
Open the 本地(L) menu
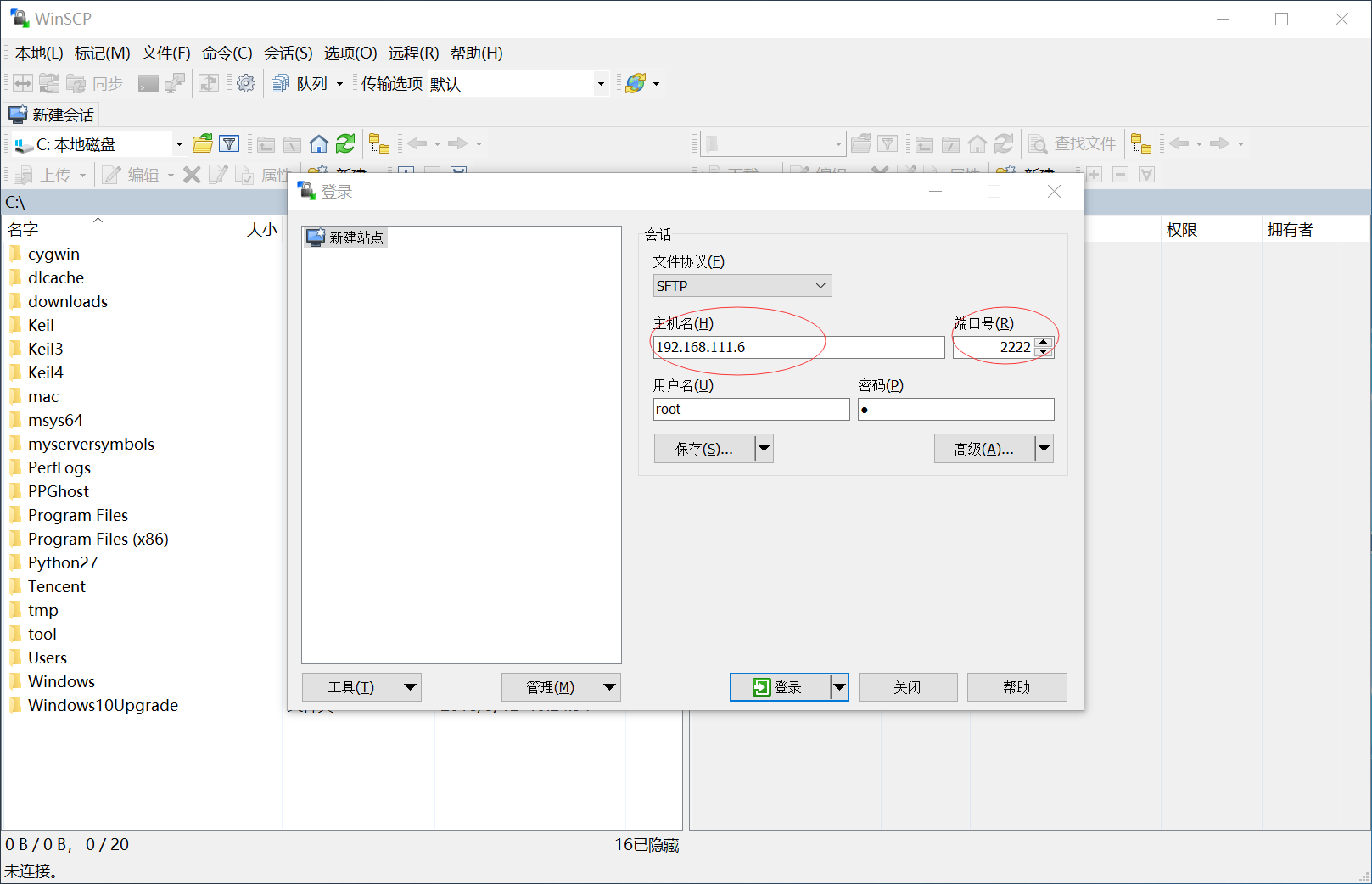tap(39, 53)
